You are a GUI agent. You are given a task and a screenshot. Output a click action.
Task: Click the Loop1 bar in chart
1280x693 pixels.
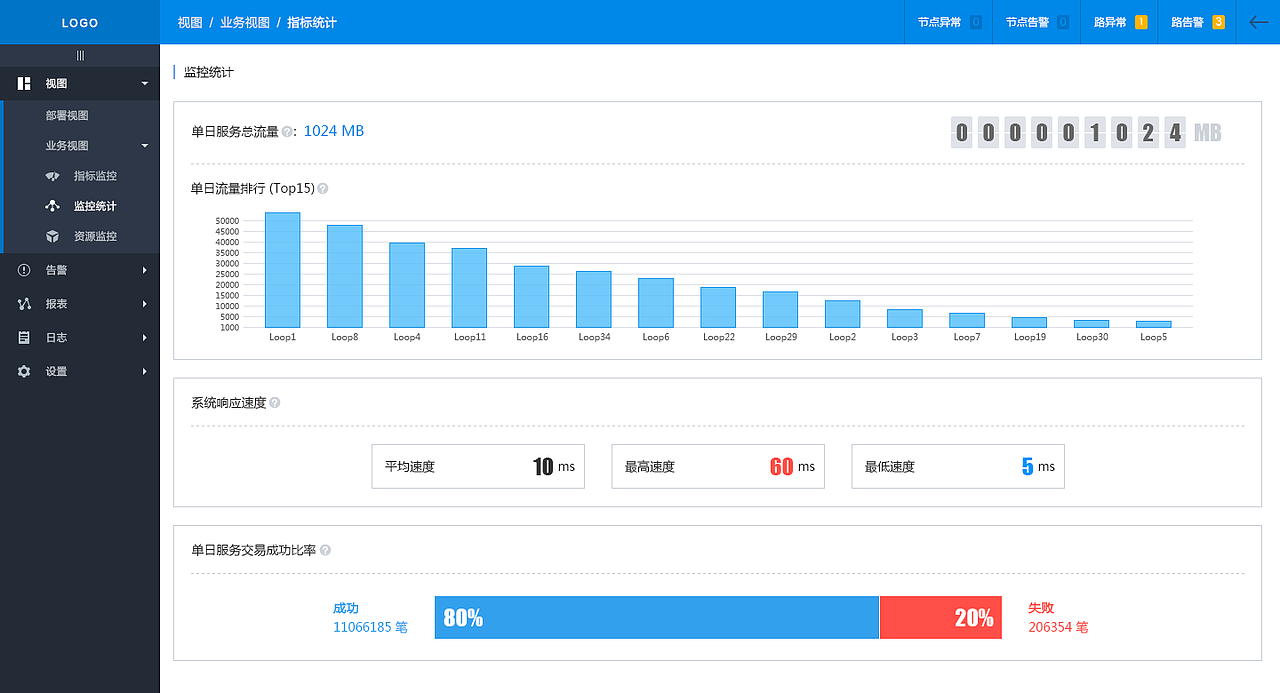283,270
